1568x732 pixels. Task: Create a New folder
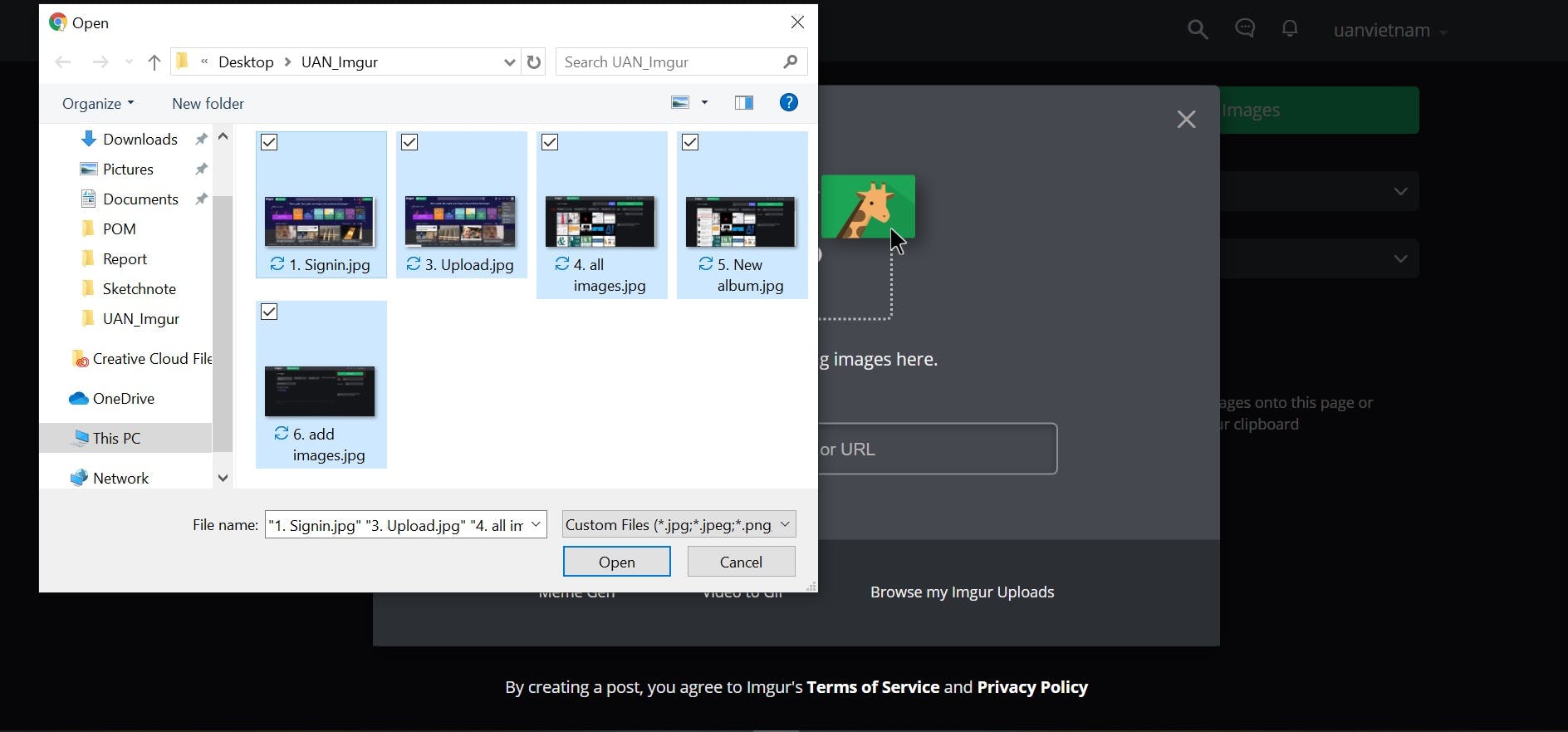(x=208, y=104)
